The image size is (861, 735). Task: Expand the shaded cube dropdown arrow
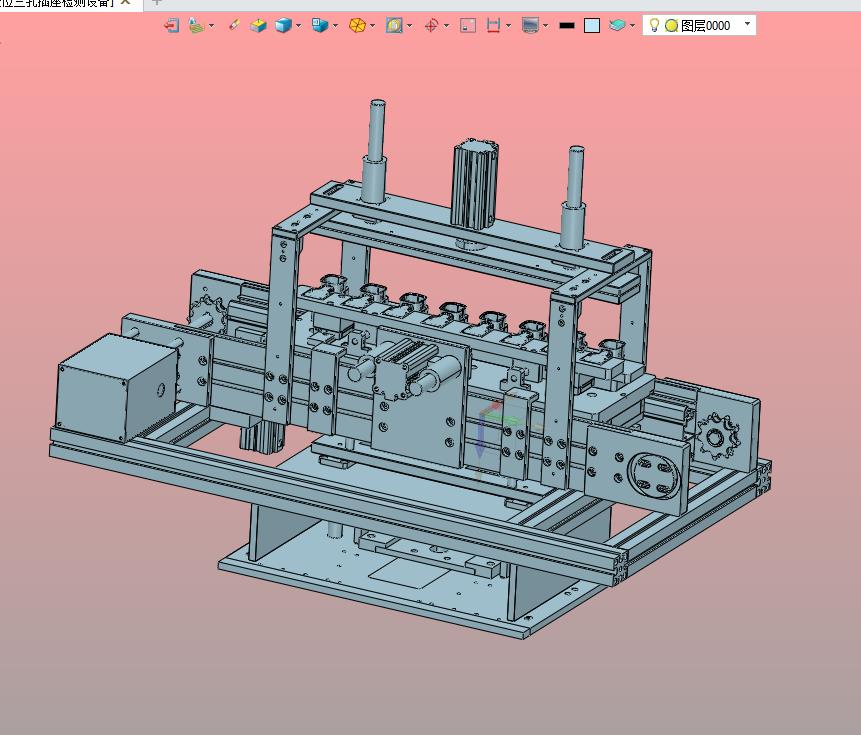(x=298, y=25)
